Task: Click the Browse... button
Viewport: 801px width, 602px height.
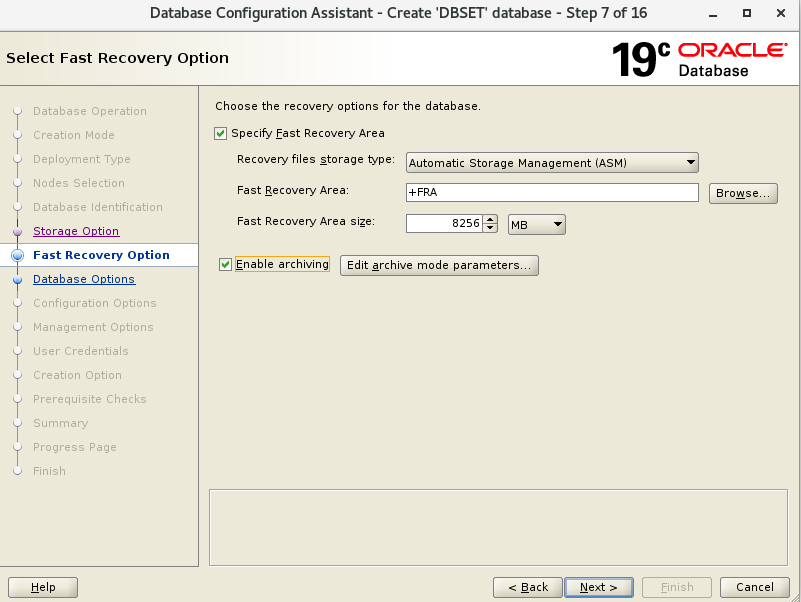Action: (x=743, y=193)
